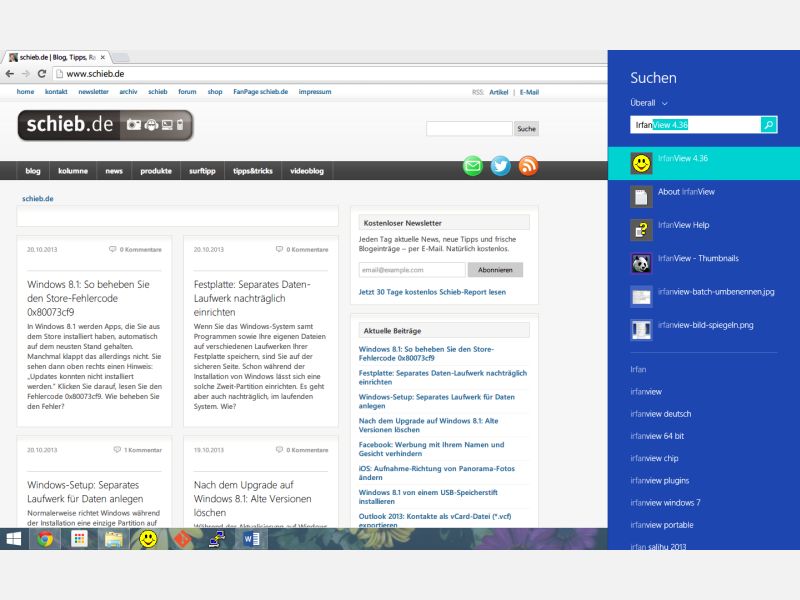The width and height of the screenshot is (800, 600).
Task: Open About IrfanView document result
Action: tap(704, 196)
